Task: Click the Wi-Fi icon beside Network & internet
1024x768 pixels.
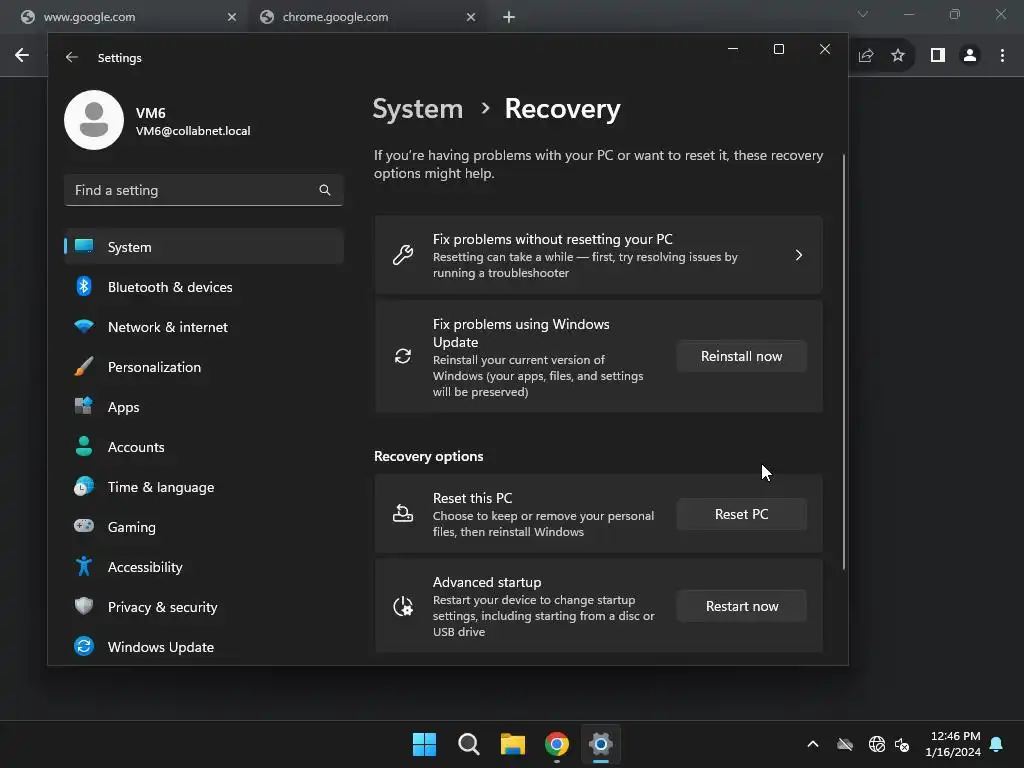Action: (x=84, y=326)
